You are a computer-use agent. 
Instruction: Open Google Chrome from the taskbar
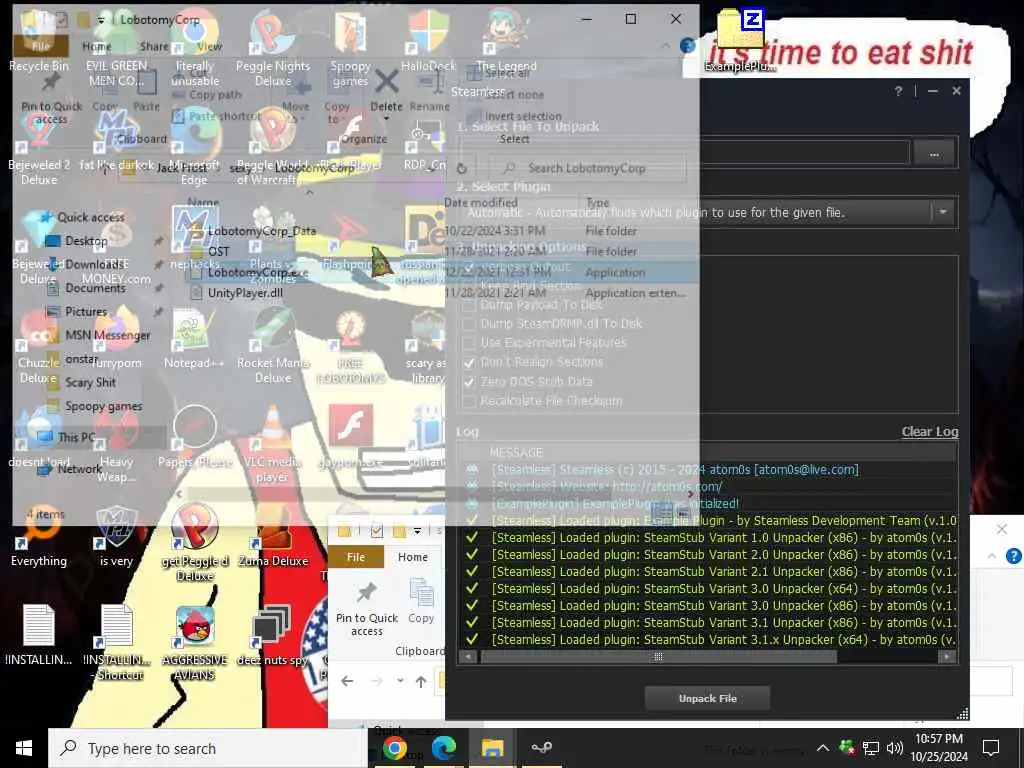(x=394, y=748)
